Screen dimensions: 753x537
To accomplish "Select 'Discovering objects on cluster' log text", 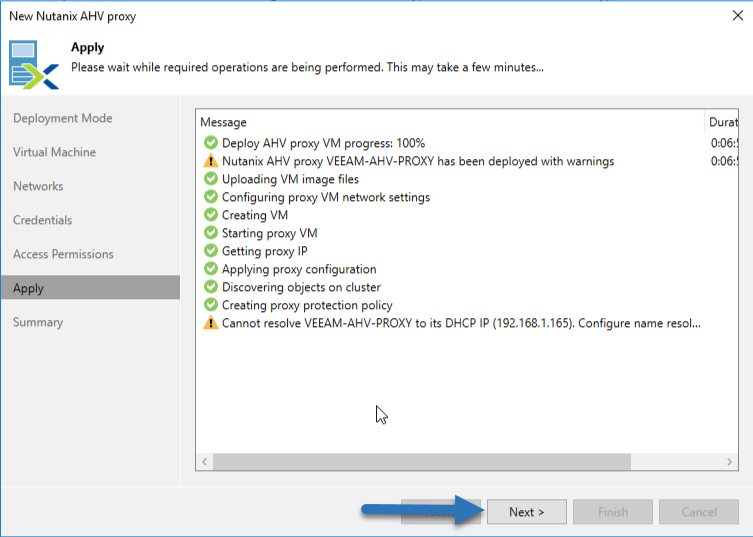I will point(301,287).
